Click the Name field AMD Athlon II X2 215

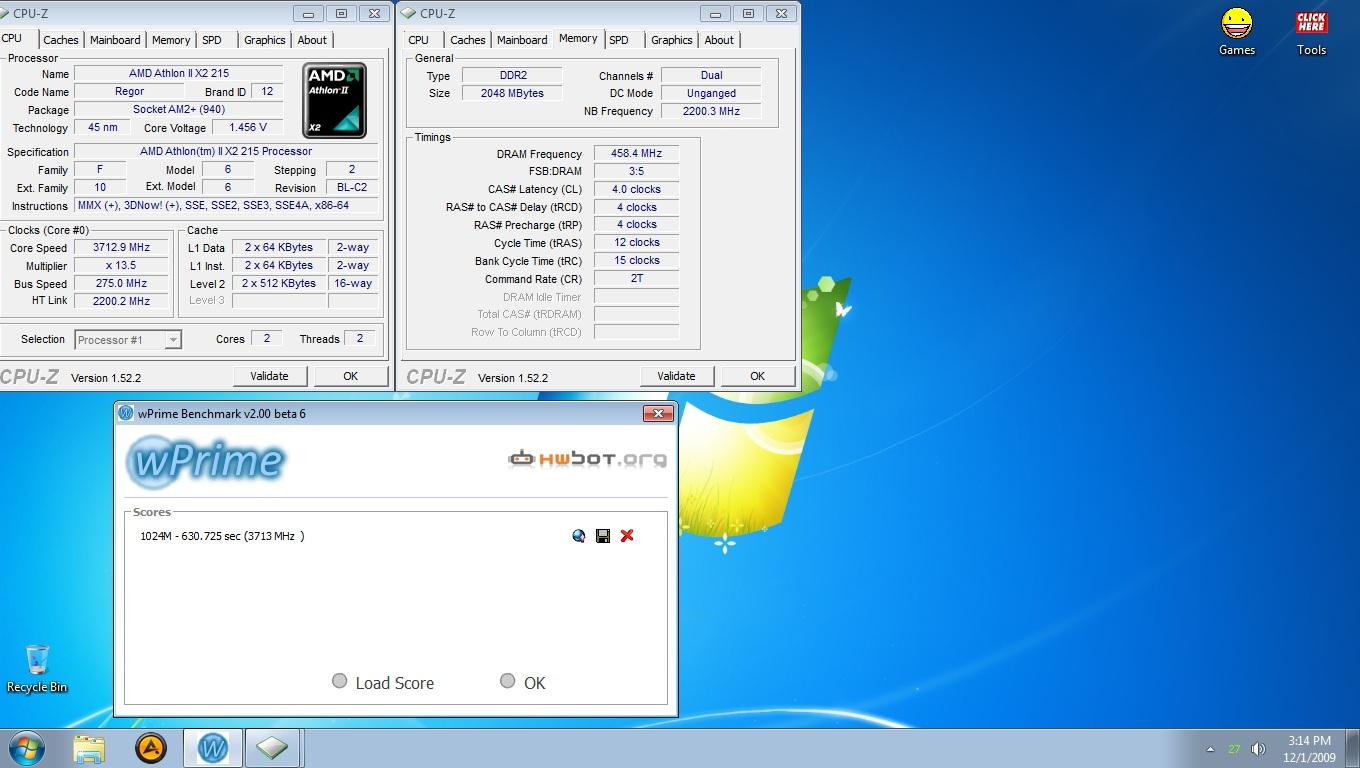[179, 73]
